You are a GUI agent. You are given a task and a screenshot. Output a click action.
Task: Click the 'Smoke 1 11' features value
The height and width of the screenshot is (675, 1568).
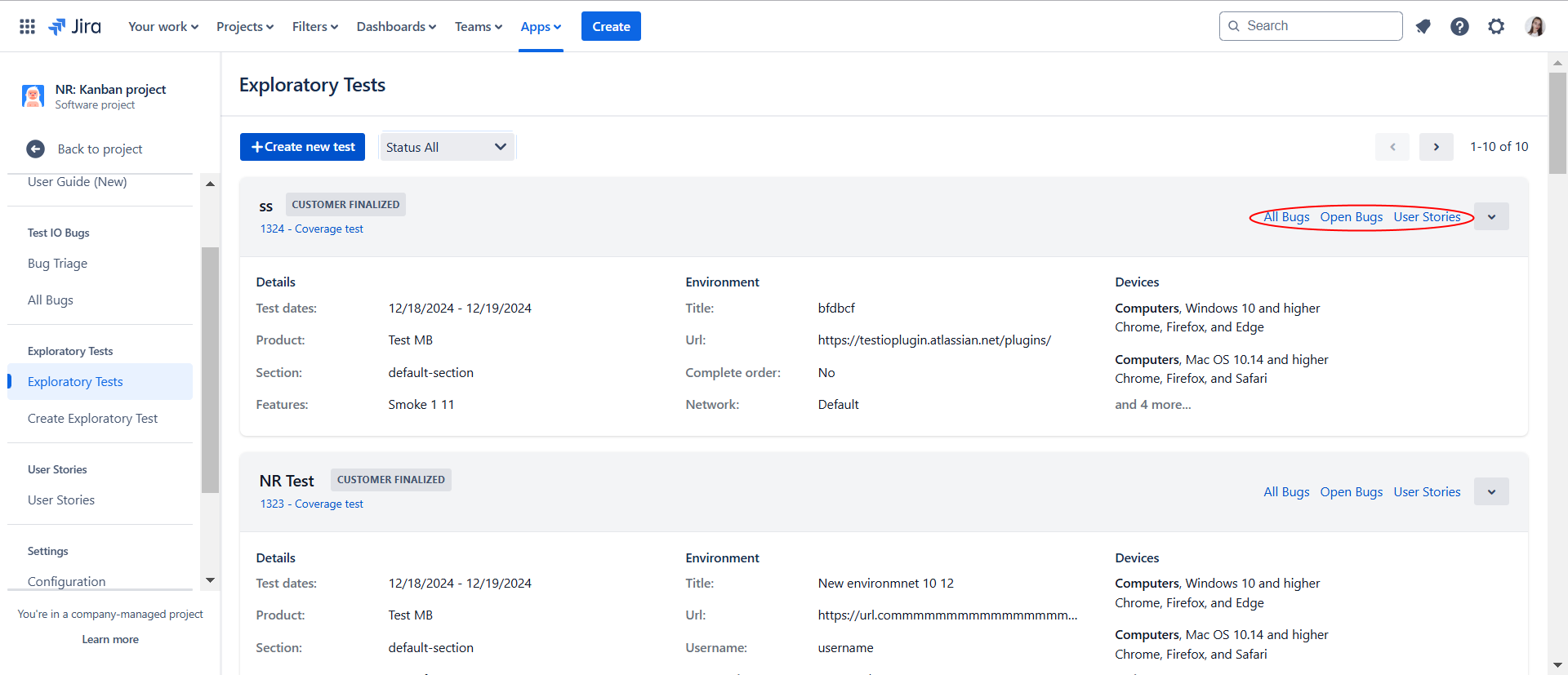click(421, 405)
